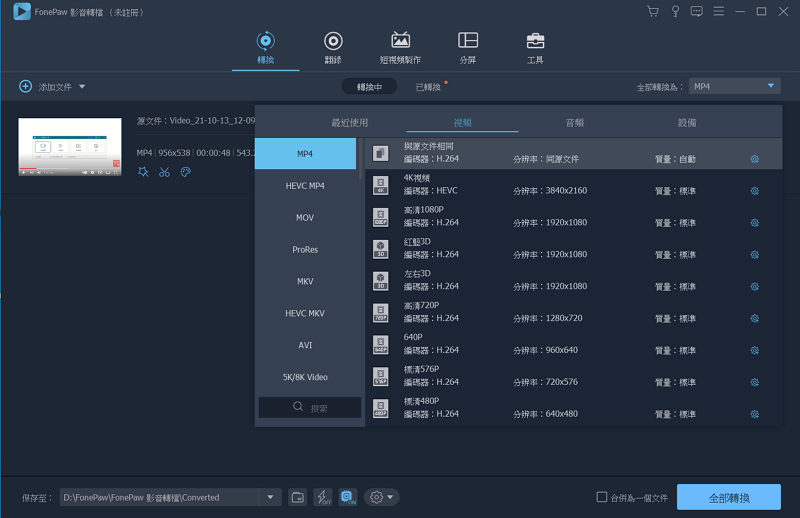
Task: Select the 左右3D preset icon
Action: [x=381, y=281]
